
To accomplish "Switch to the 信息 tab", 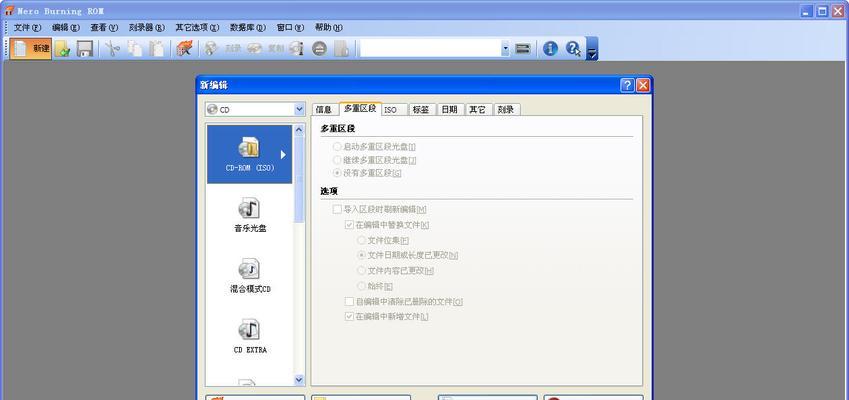I will pos(324,109).
